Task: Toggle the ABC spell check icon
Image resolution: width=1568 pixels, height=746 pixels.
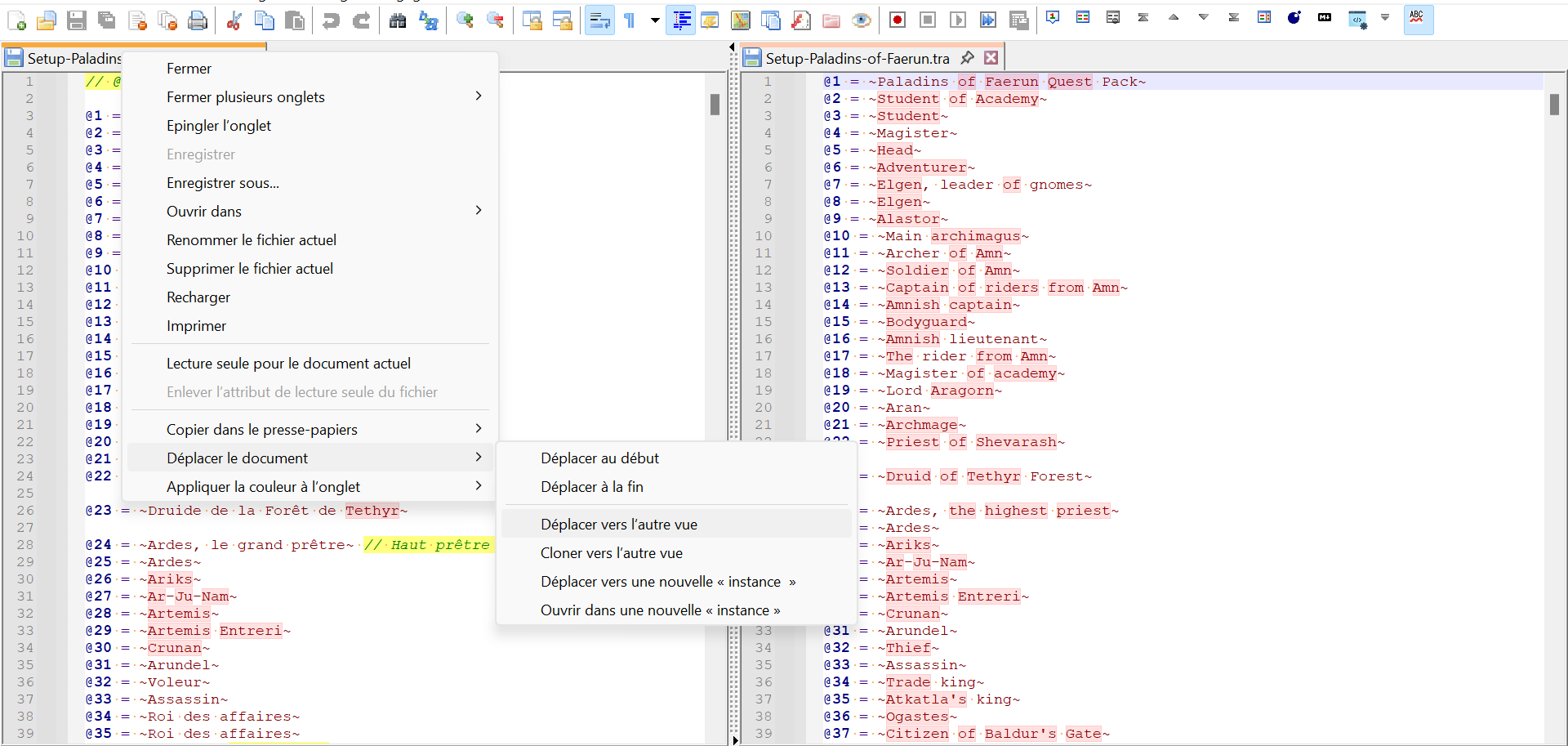Action: pyautogui.click(x=1418, y=20)
